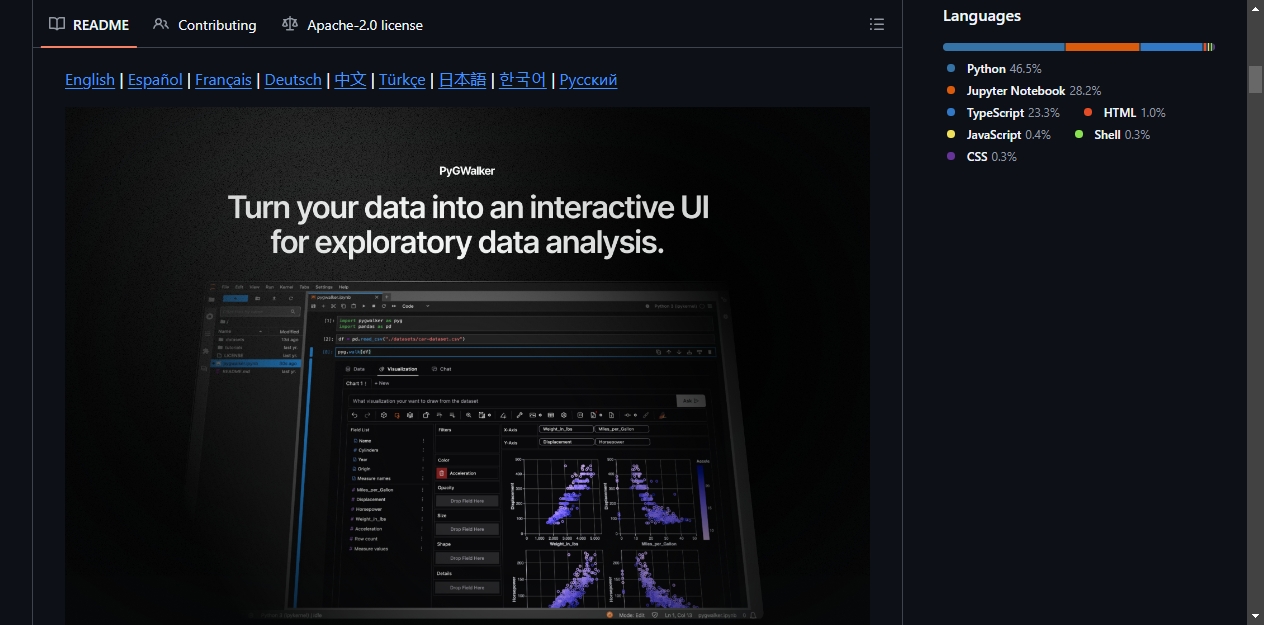Open the PyGWalker hero banner image
The width and height of the screenshot is (1264, 625).
click(467, 366)
